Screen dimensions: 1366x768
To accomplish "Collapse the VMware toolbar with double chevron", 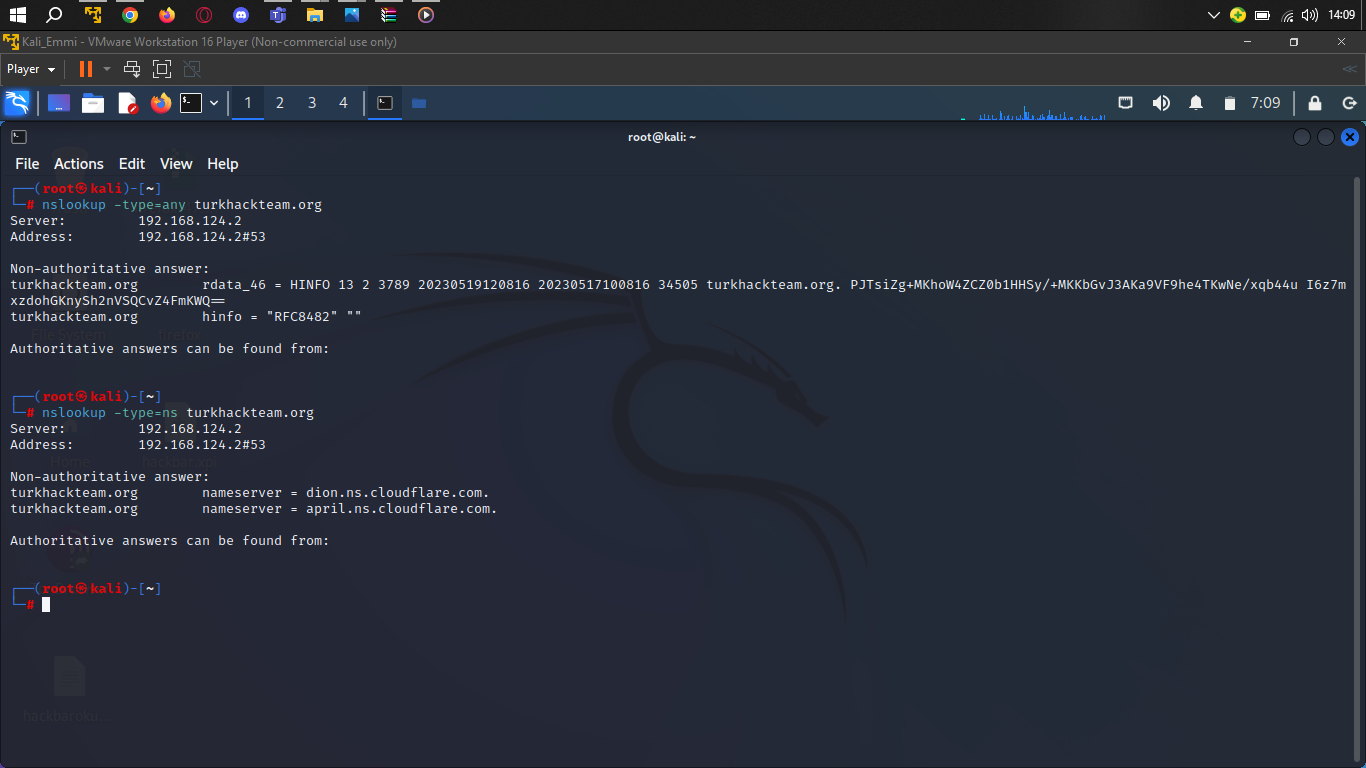I will point(1350,69).
